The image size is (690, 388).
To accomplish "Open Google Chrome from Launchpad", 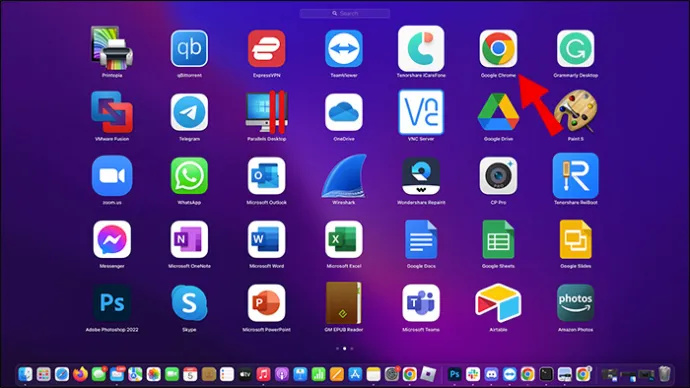I will [x=498, y=48].
